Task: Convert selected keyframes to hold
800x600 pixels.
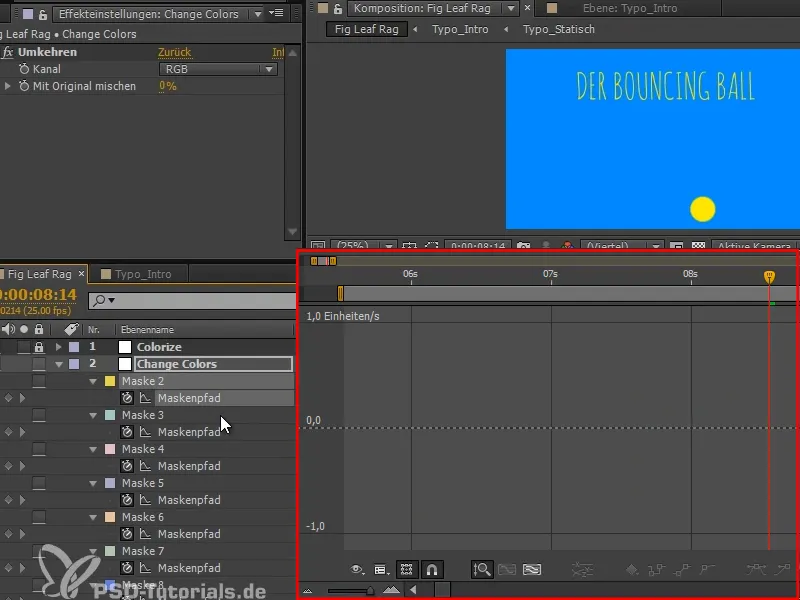Action: (657, 569)
